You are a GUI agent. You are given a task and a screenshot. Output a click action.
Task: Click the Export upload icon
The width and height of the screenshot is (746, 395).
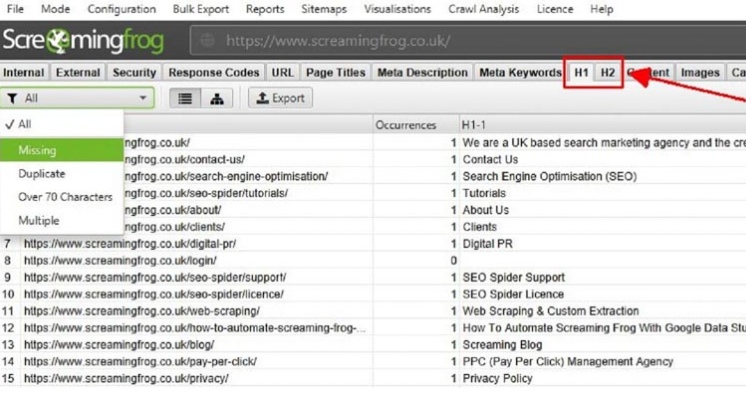point(262,98)
